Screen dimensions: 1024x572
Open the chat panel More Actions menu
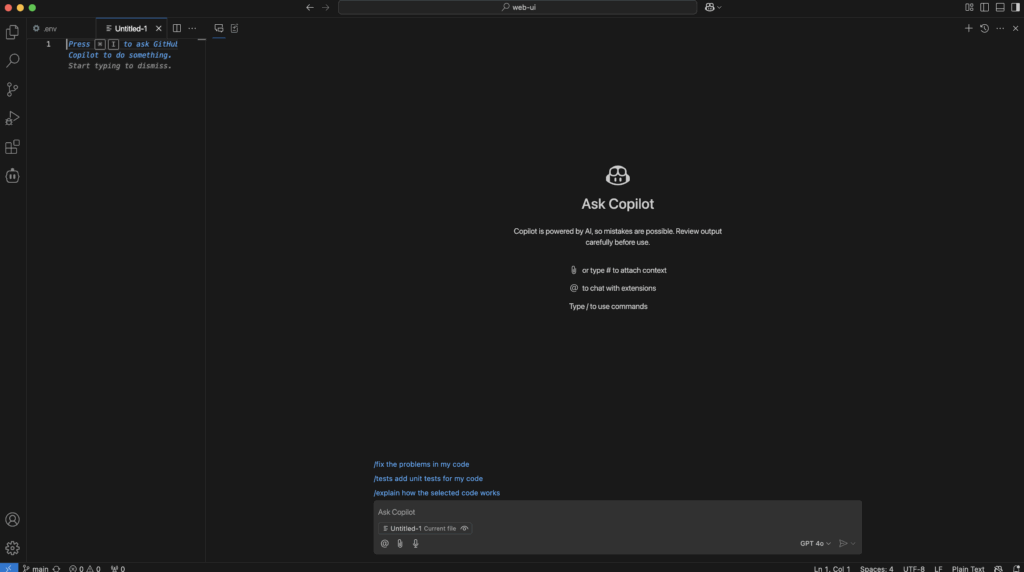(x=1000, y=29)
